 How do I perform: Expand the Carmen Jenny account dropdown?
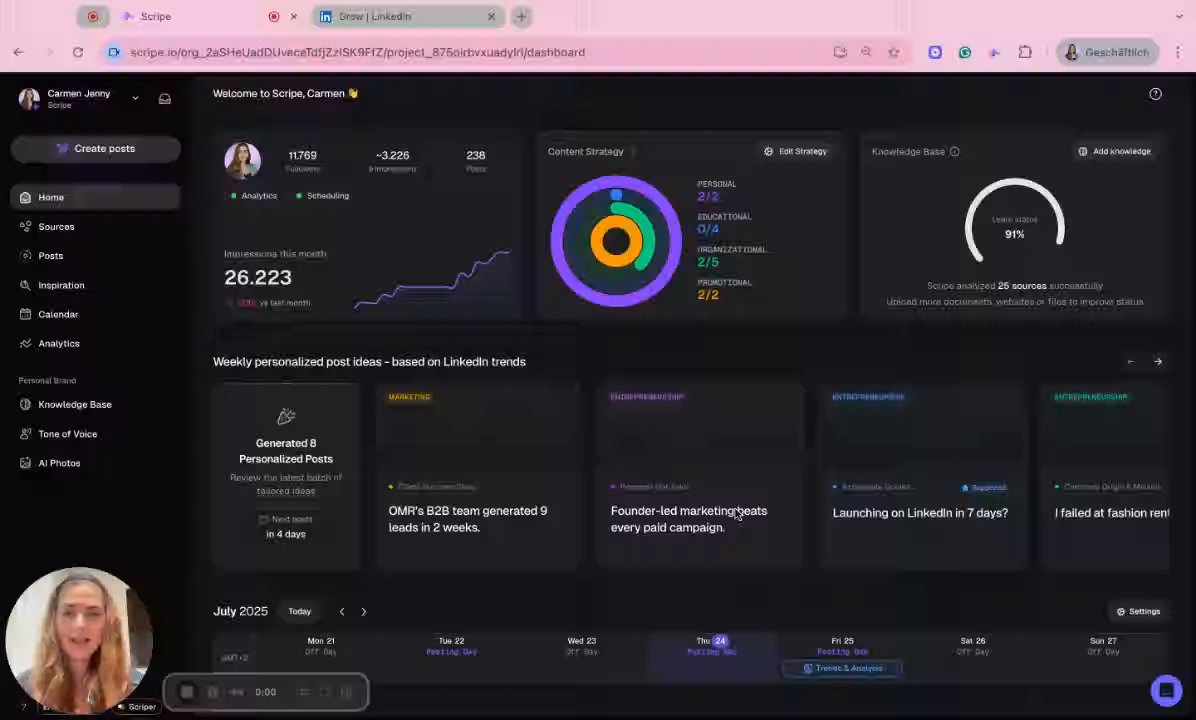click(135, 98)
